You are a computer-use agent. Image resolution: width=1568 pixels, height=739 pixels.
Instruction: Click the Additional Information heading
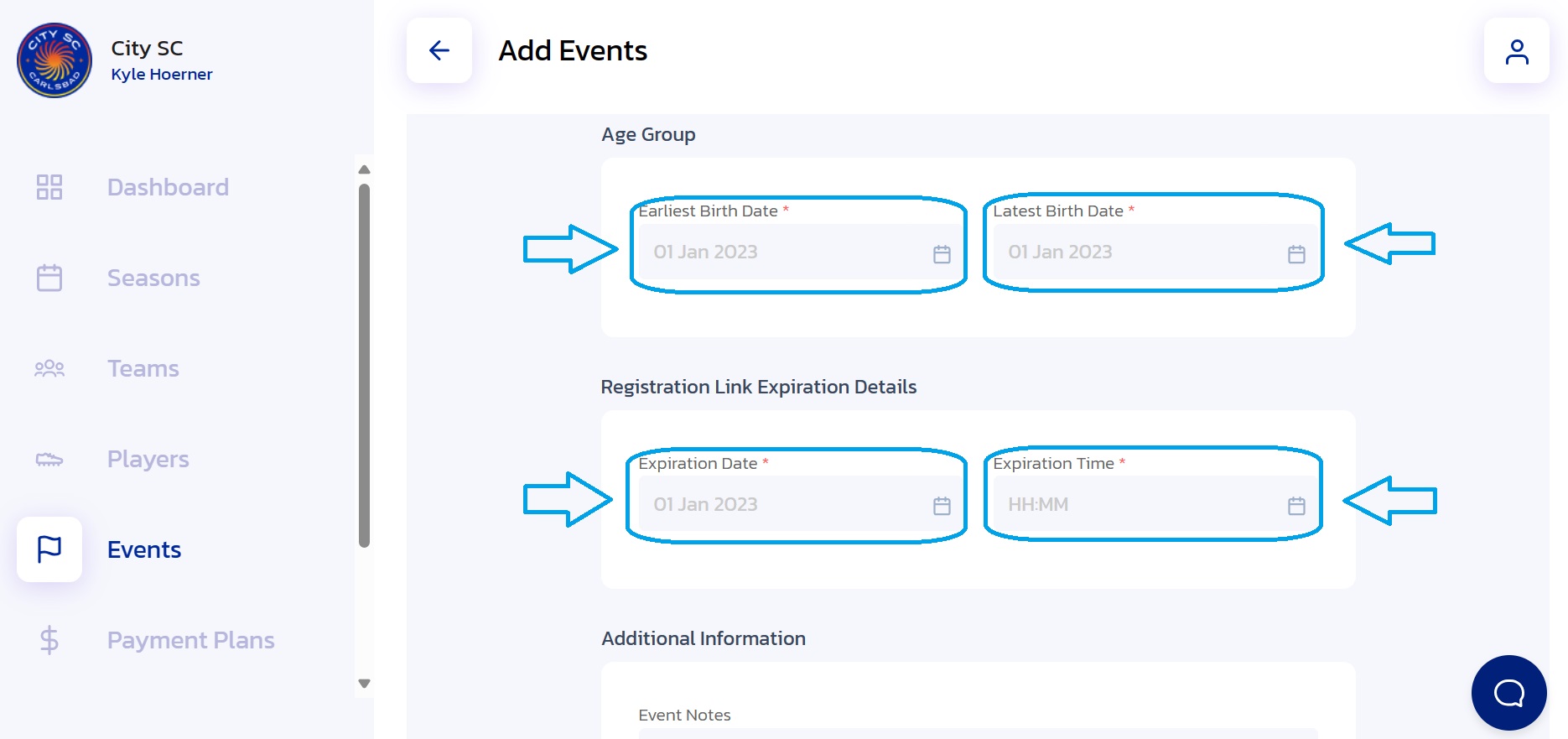click(x=704, y=638)
